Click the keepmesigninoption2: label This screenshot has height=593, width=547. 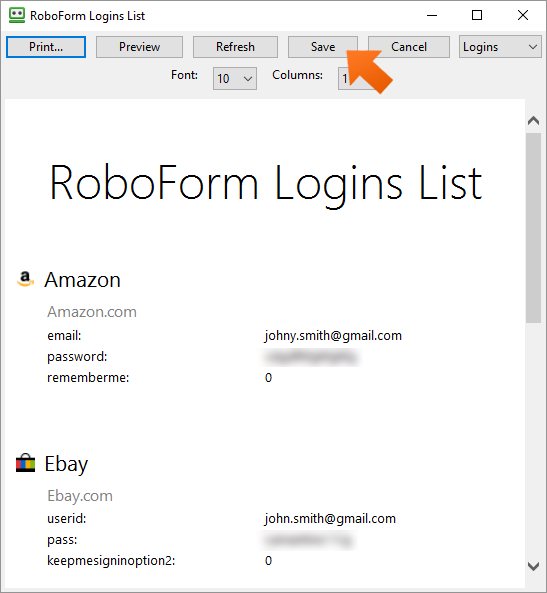pyautogui.click(x=111, y=561)
